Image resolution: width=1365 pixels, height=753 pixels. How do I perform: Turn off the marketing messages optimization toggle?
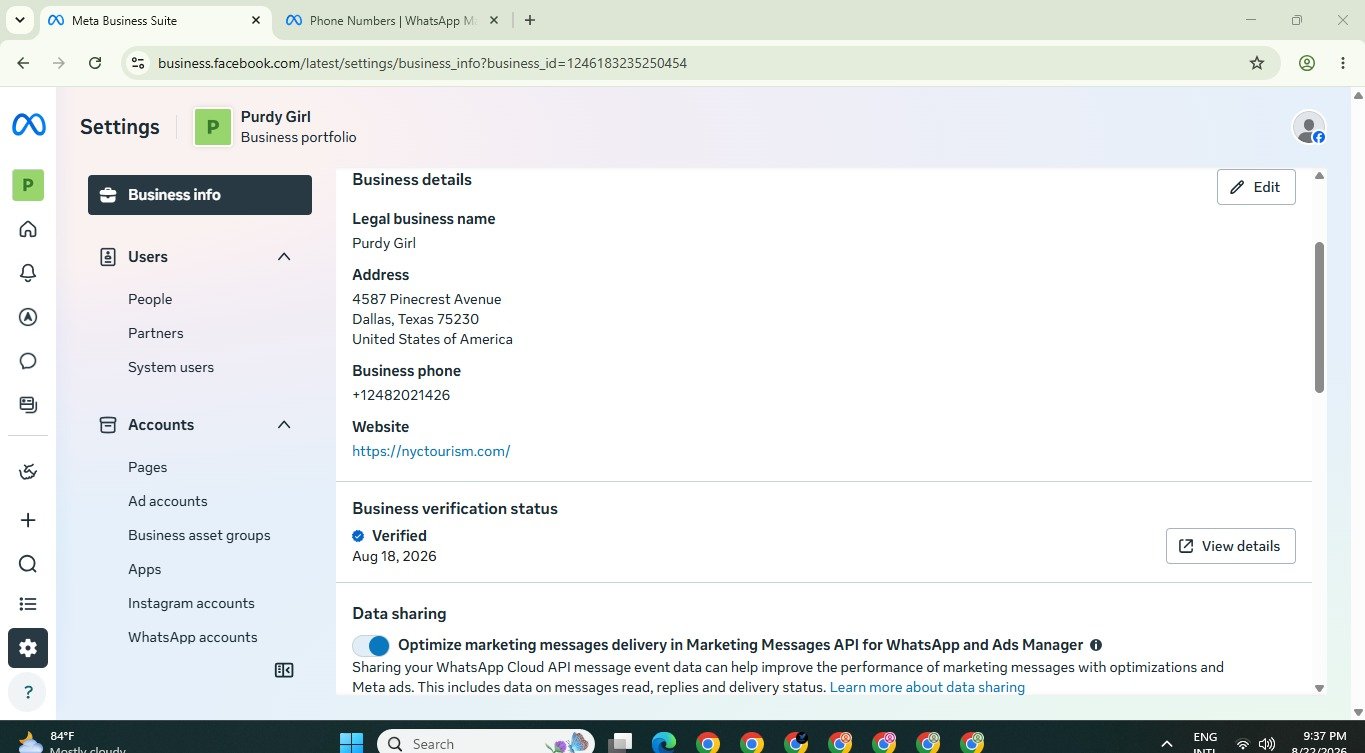[x=371, y=646]
